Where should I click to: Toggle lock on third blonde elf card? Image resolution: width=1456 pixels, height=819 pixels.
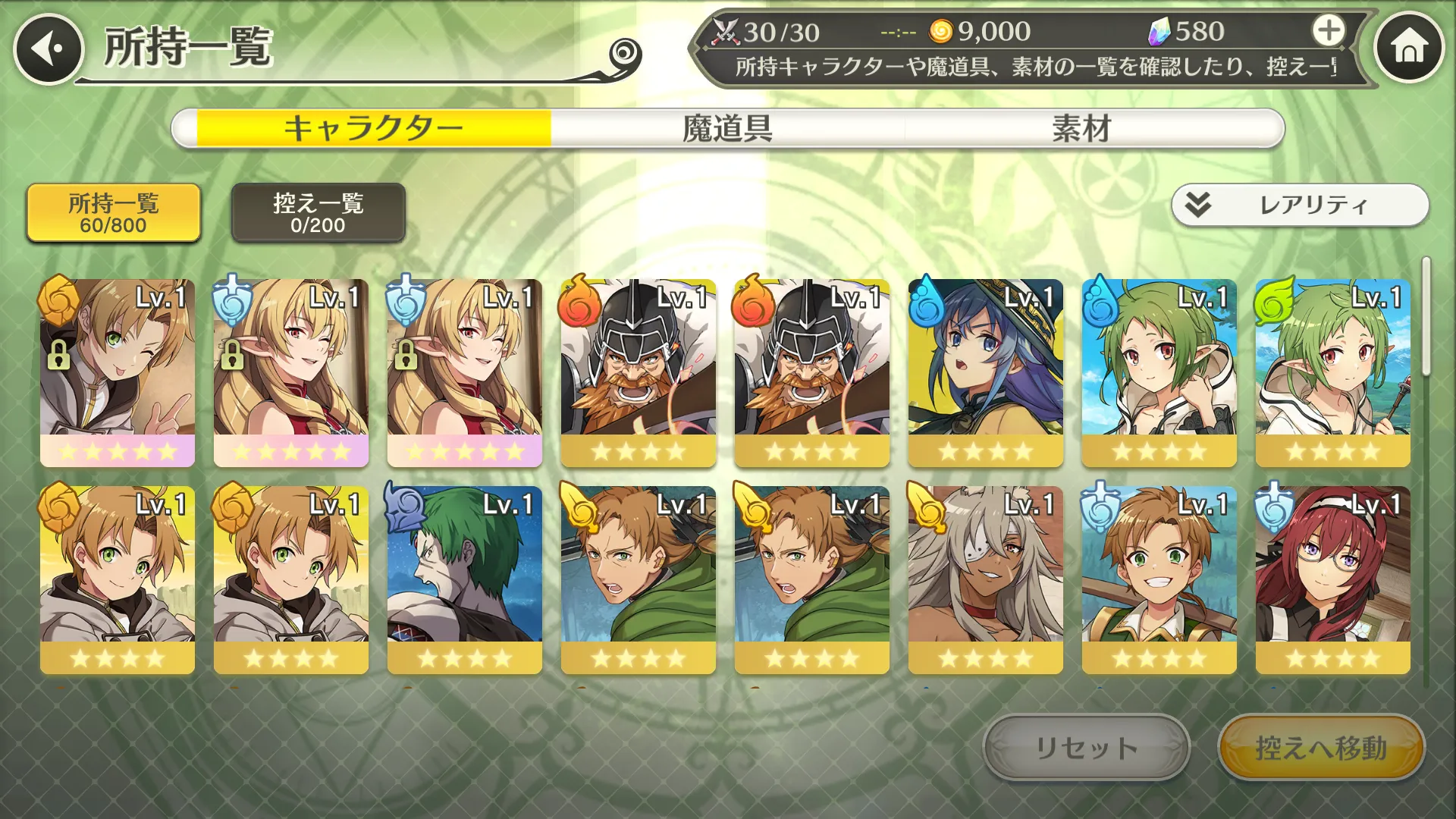pos(405,354)
